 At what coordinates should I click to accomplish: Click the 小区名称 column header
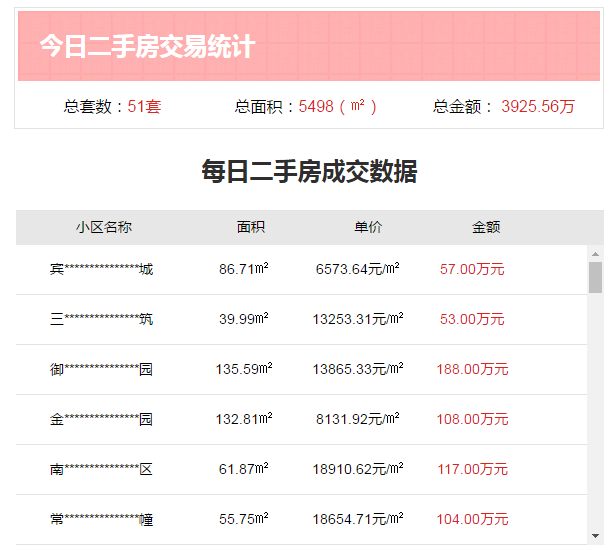click(104, 227)
